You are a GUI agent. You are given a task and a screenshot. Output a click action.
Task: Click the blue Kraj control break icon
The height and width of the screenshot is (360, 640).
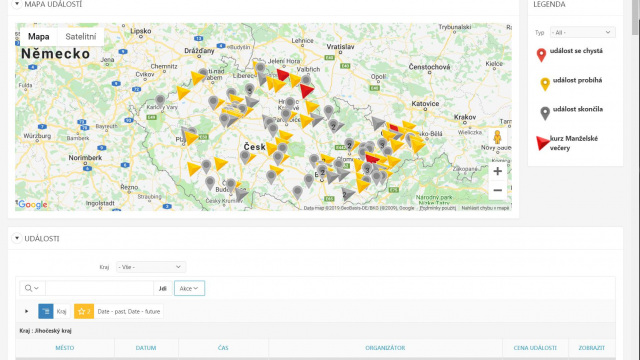[x=46, y=311]
